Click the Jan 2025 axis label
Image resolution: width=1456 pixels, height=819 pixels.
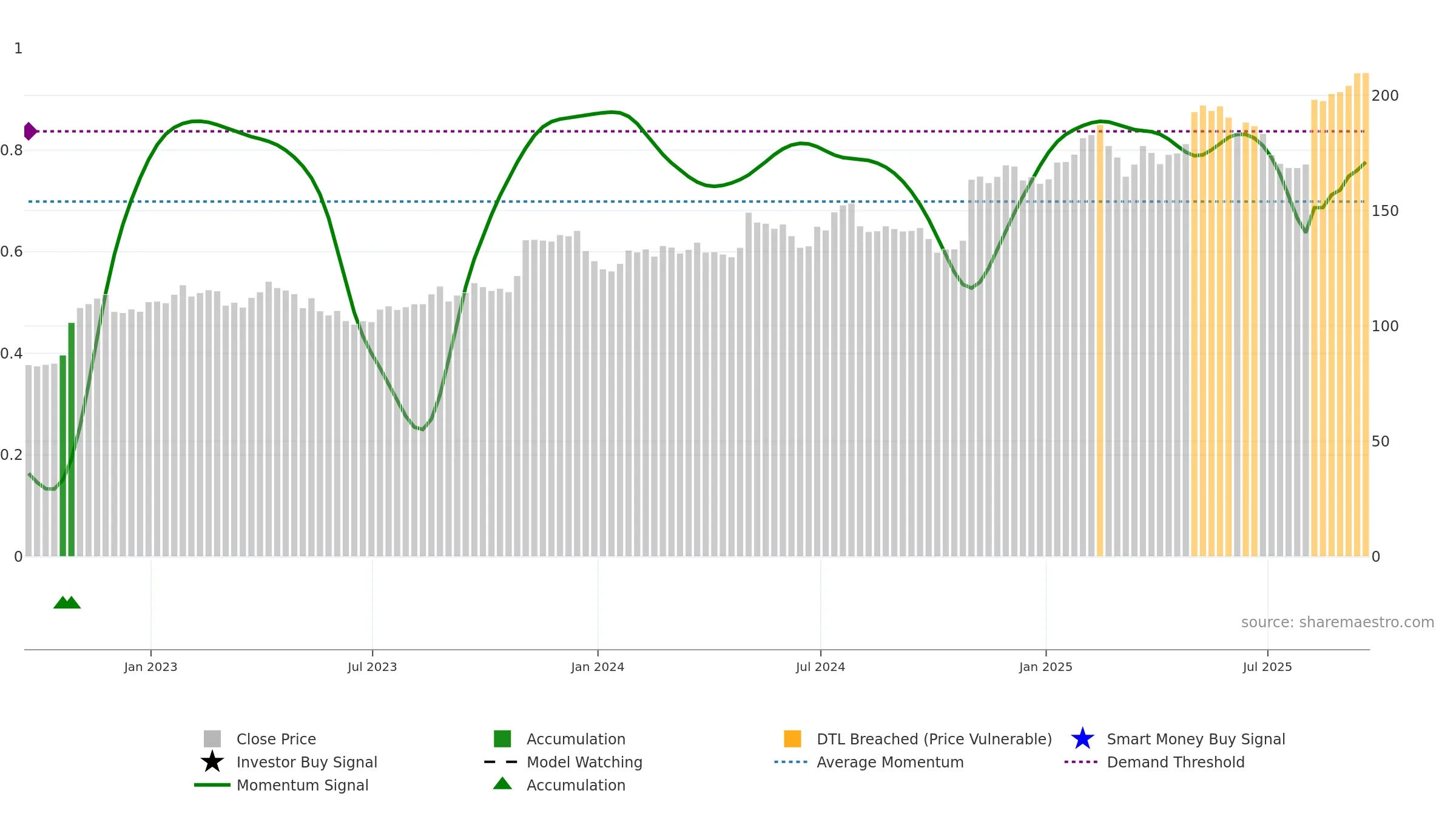point(1046,667)
